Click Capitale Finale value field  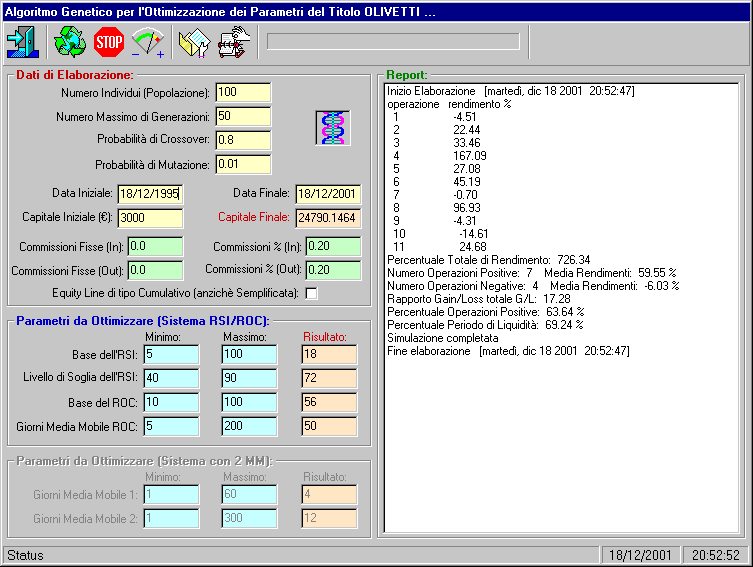click(328, 218)
